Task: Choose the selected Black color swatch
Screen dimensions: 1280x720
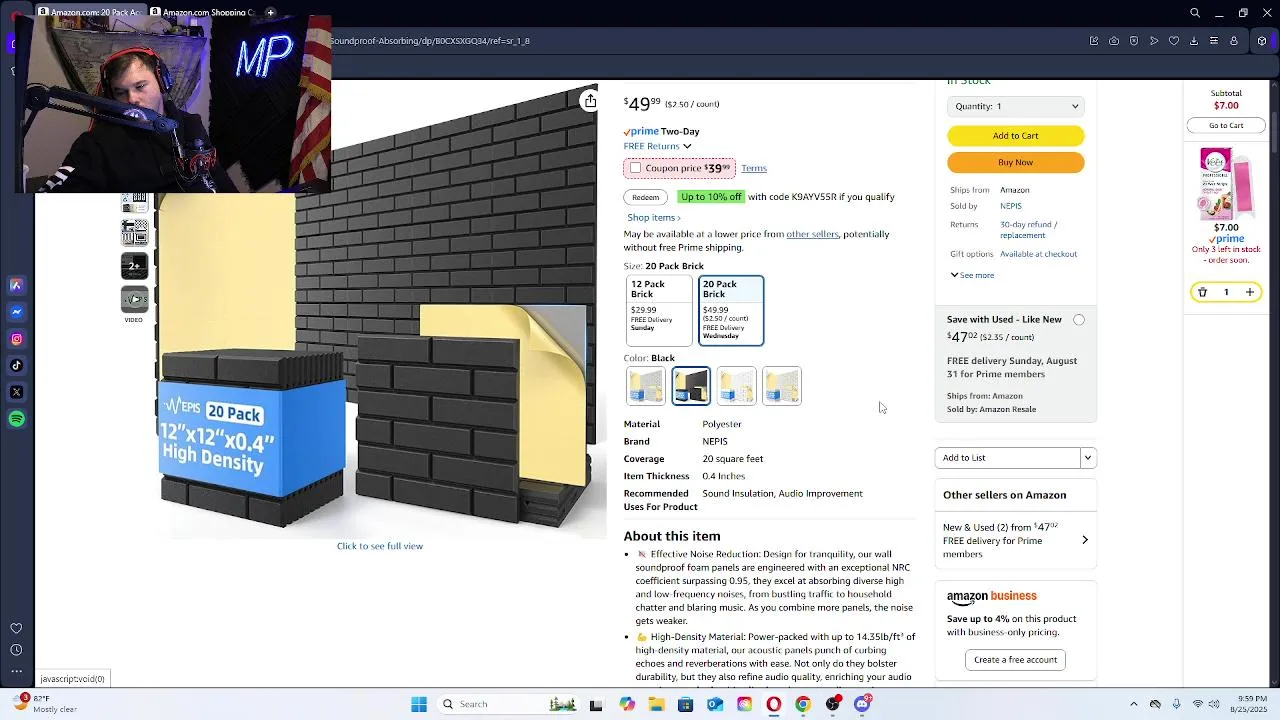Action: 691,386
